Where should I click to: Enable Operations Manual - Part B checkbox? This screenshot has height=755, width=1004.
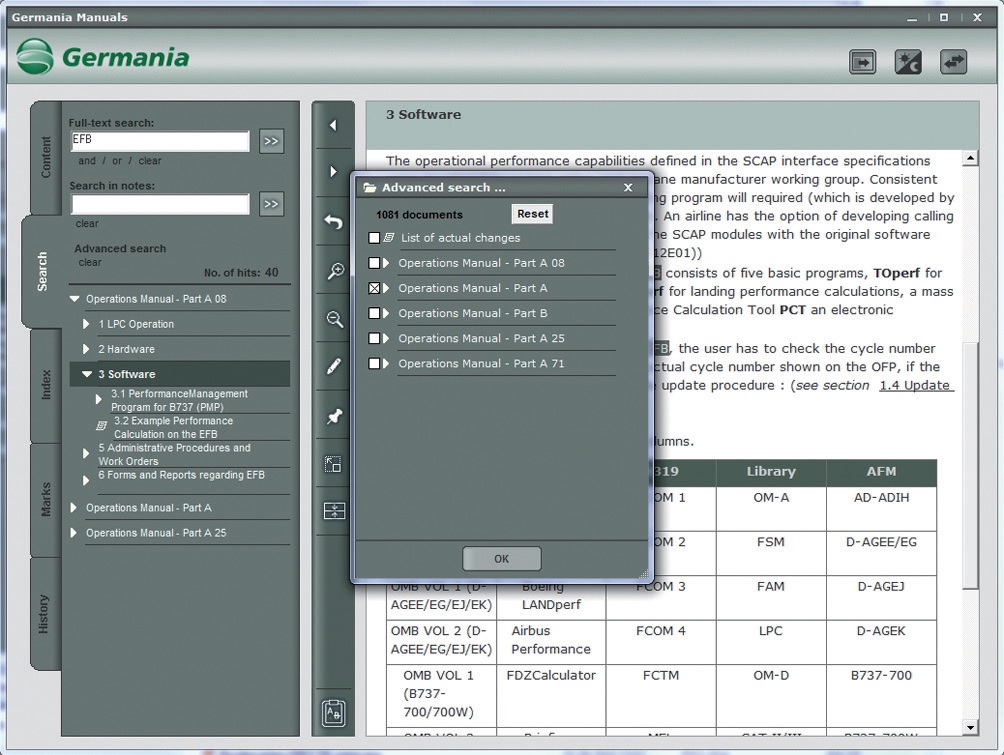[x=374, y=313]
